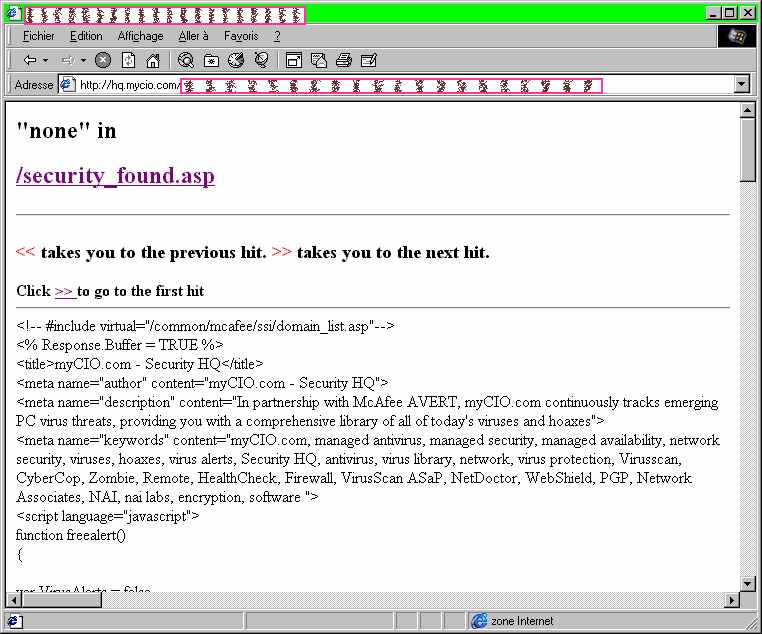
Task: Click the '"none" in' heading
Action: (x=66, y=131)
